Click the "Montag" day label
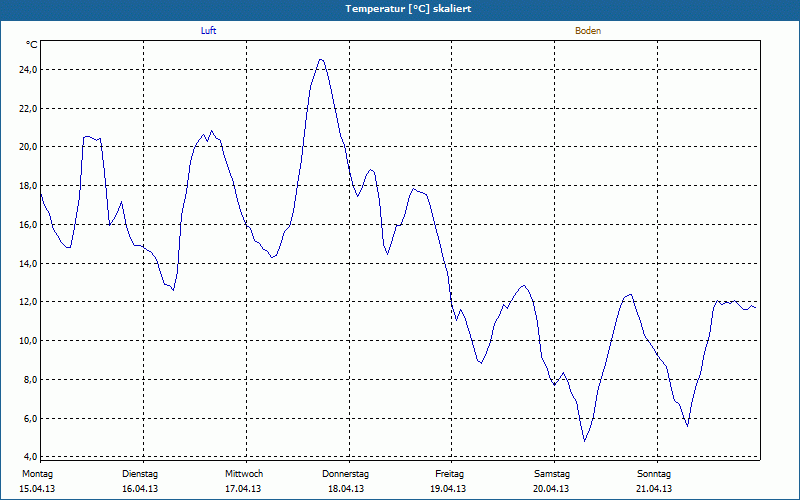 point(37,474)
